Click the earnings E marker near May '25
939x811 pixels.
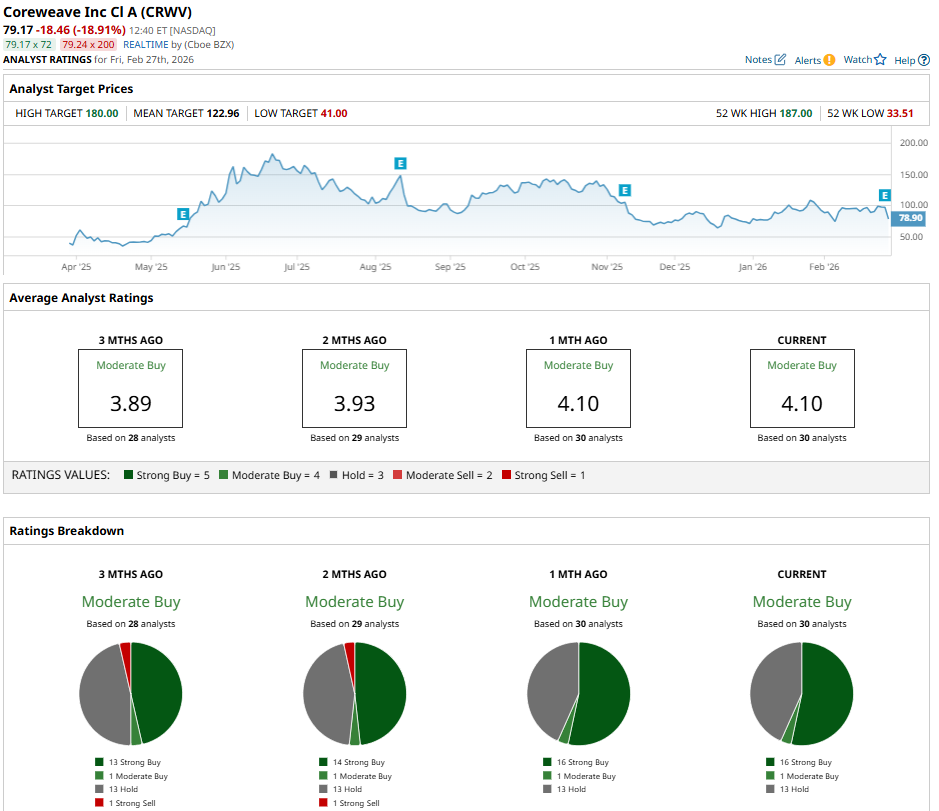tap(183, 214)
